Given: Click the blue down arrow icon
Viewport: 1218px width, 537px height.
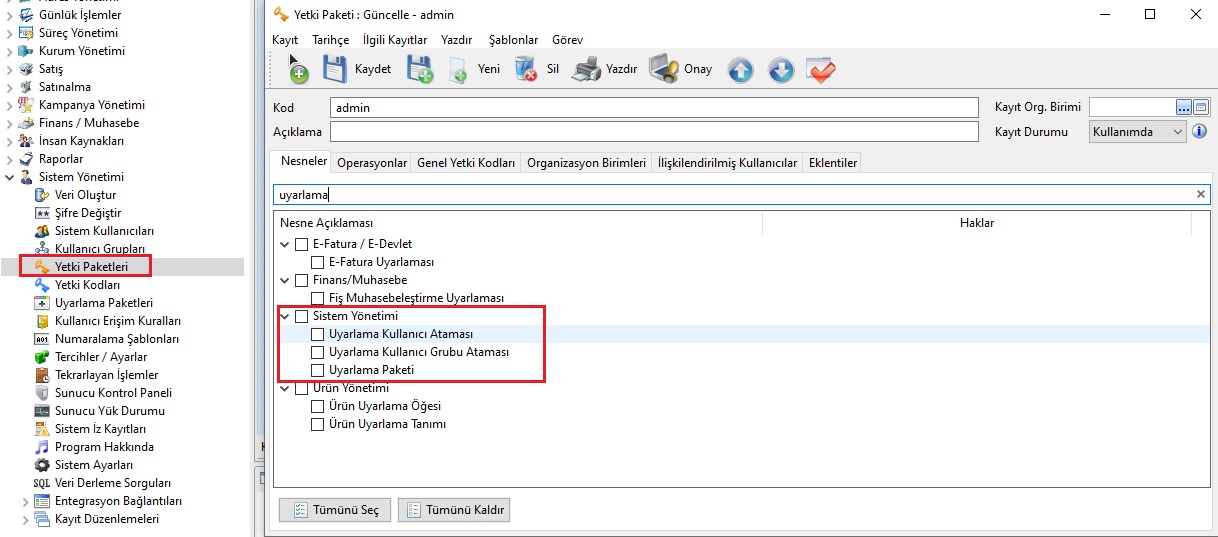Looking at the screenshot, I should 780,70.
